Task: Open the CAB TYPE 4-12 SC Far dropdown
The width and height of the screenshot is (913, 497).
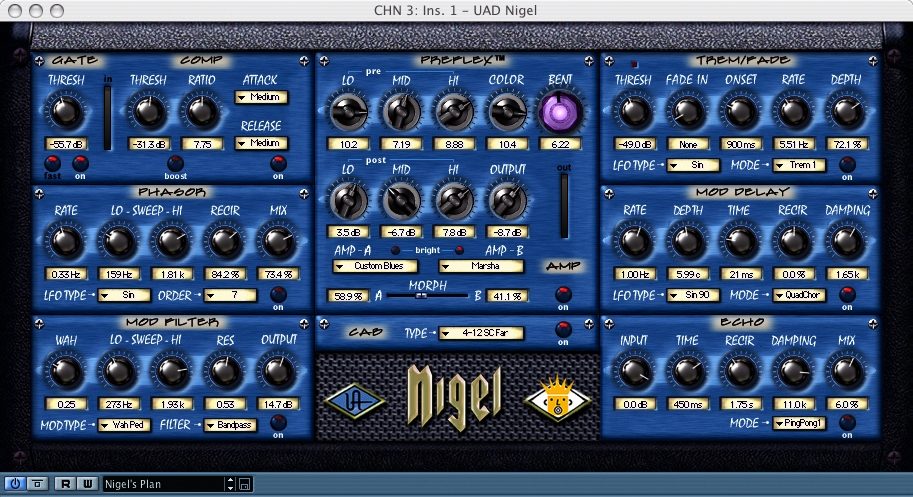Action: [481, 333]
